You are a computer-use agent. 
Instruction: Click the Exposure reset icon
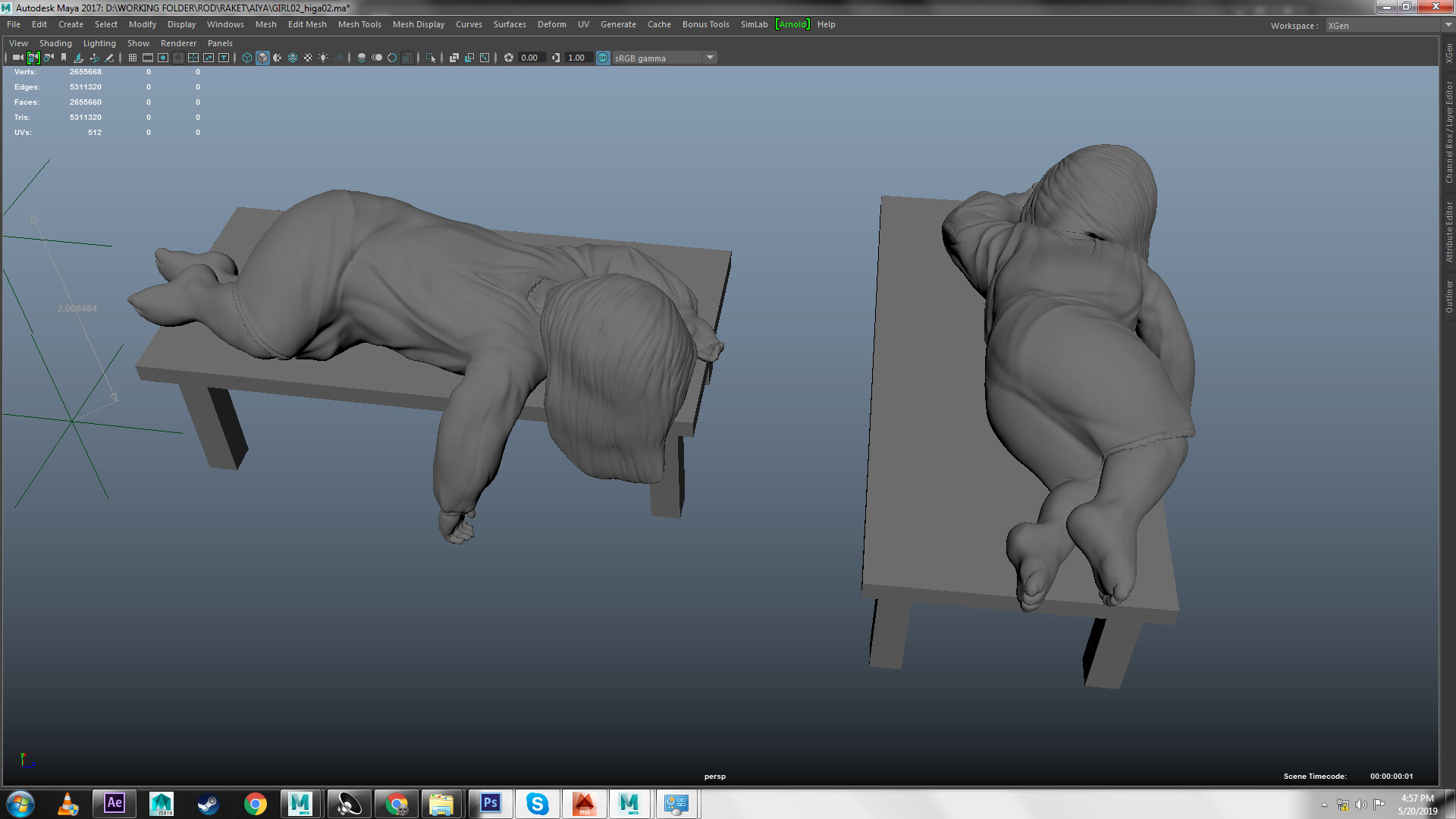(509, 58)
